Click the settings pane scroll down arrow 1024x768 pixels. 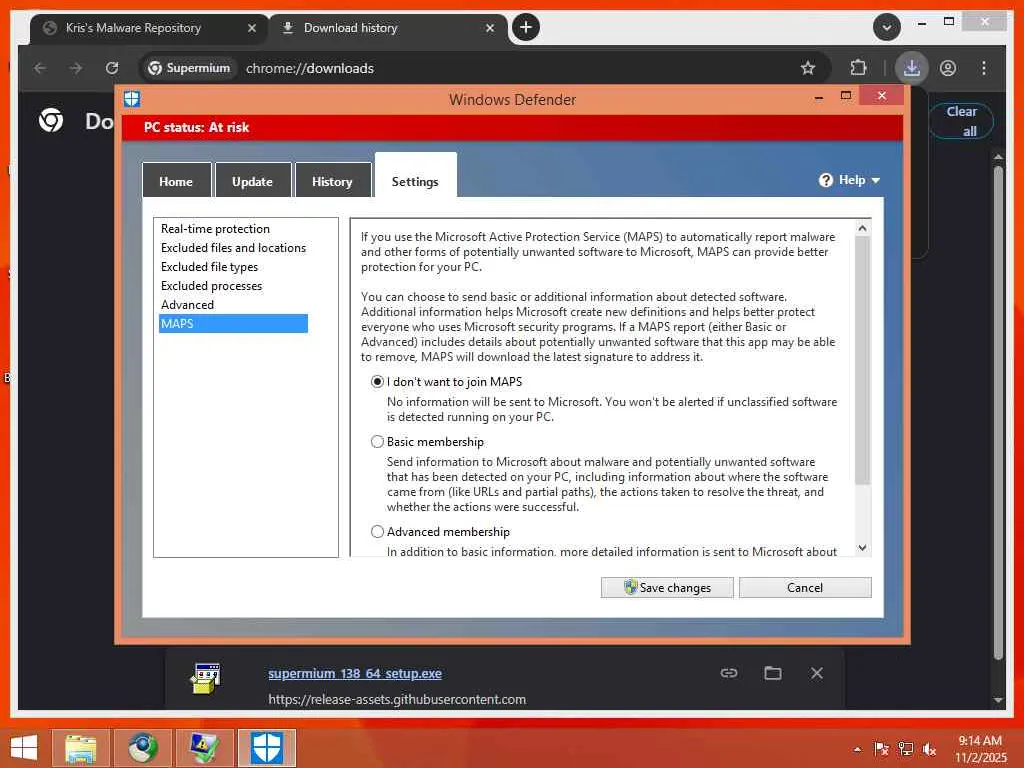coord(862,548)
